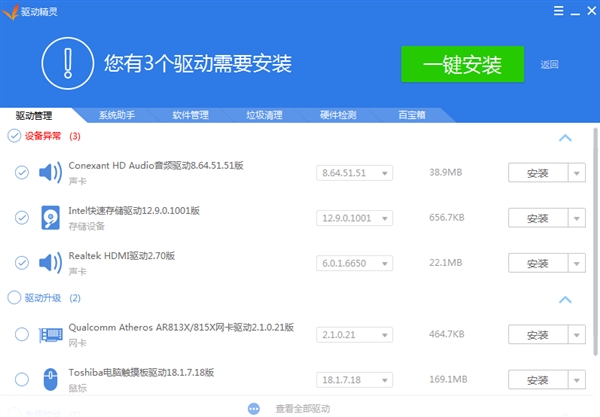This screenshot has width=600, height=417.
Task: Click the green 一键安装 button
Action: (463, 64)
